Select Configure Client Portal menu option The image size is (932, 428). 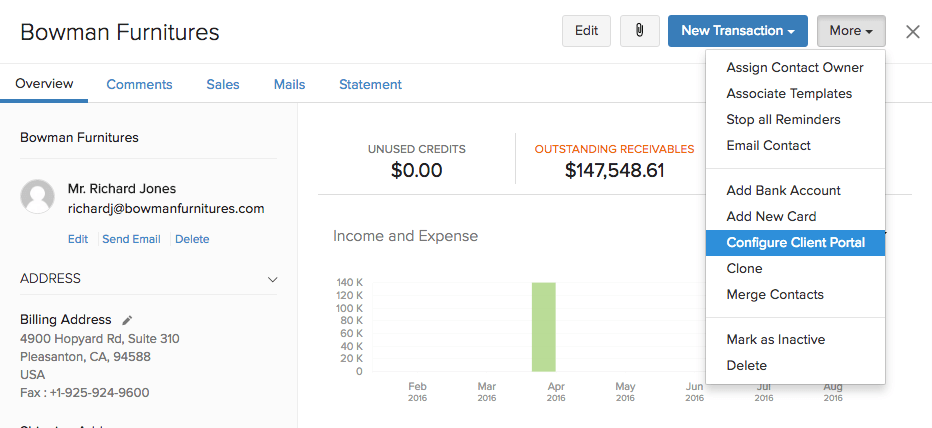click(x=795, y=243)
